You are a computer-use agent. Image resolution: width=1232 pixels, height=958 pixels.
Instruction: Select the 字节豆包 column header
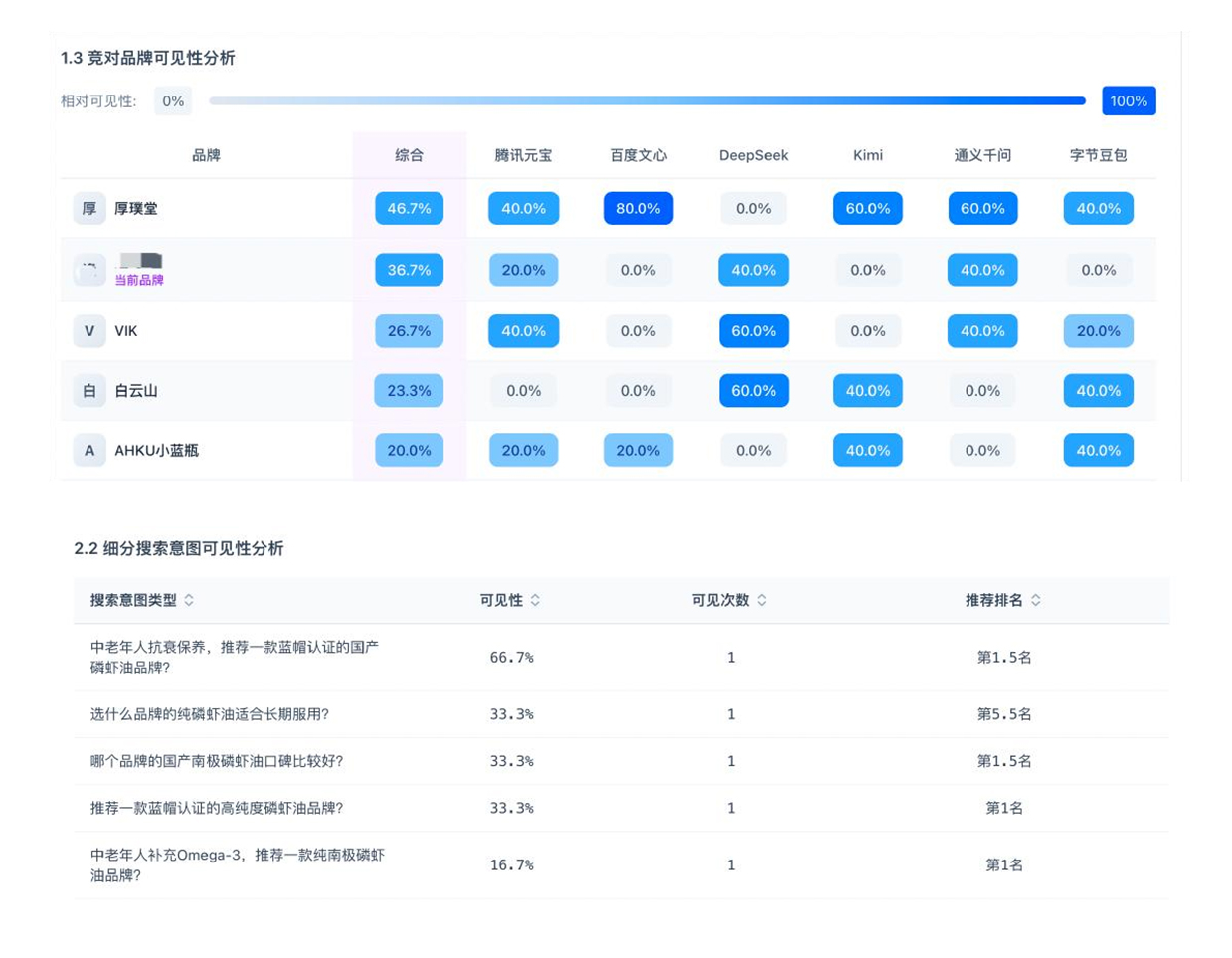click(1098, 155)
